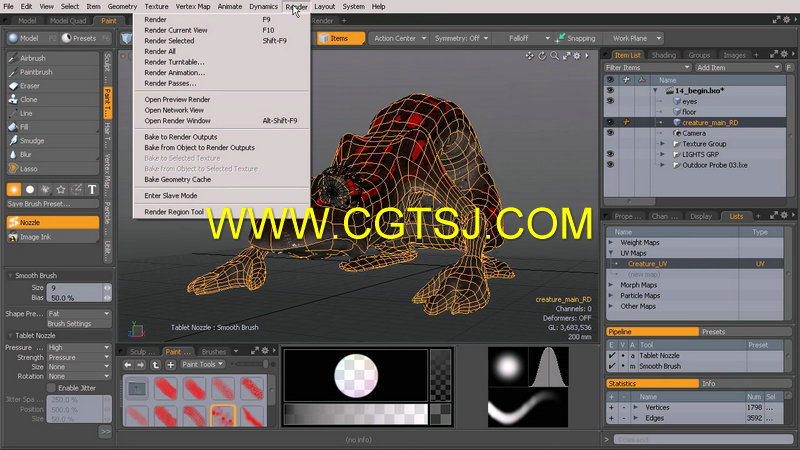Open Shape Preset Fat dropdown
This screenshot has width=800, height=450.
(79, 314)
